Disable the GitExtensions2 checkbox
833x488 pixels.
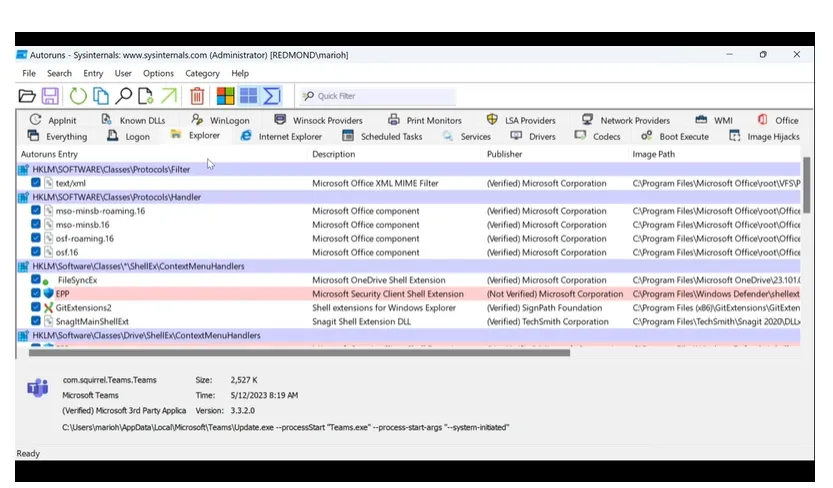click(x=36, y=307)
